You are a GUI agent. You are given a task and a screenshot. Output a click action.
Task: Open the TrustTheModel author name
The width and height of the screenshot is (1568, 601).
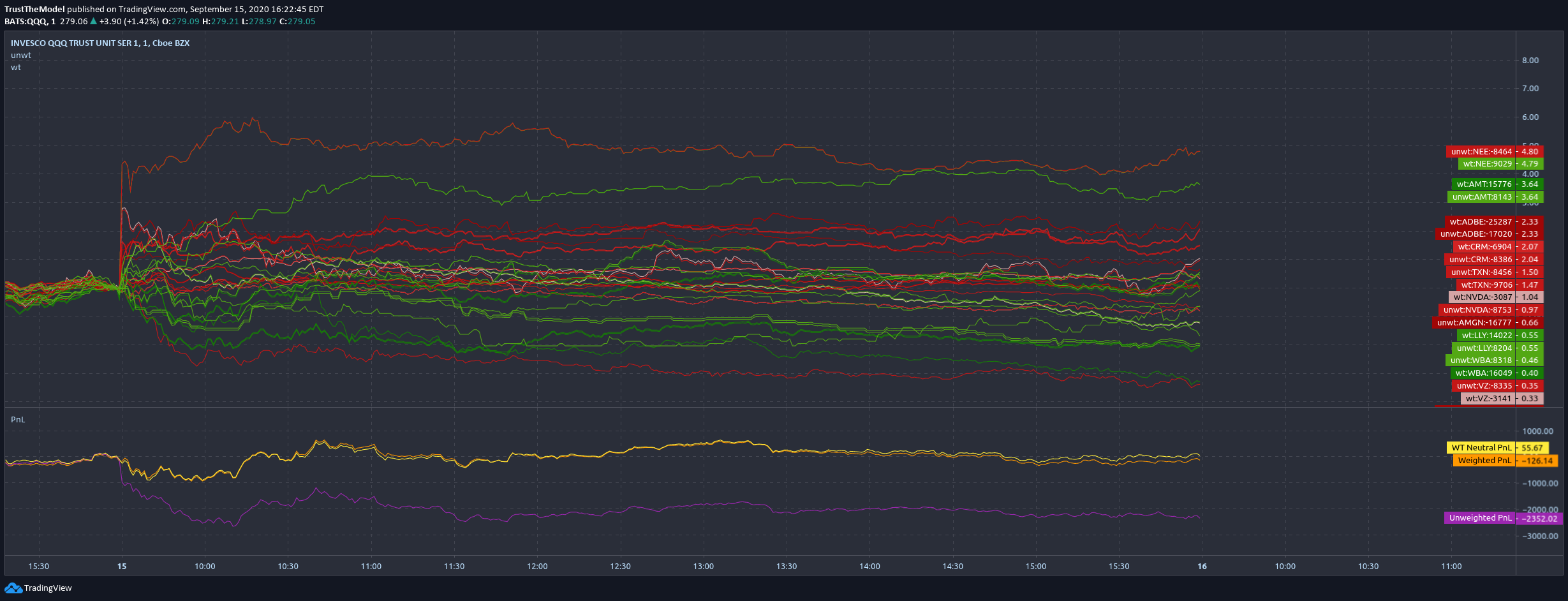tap(34, 9)
